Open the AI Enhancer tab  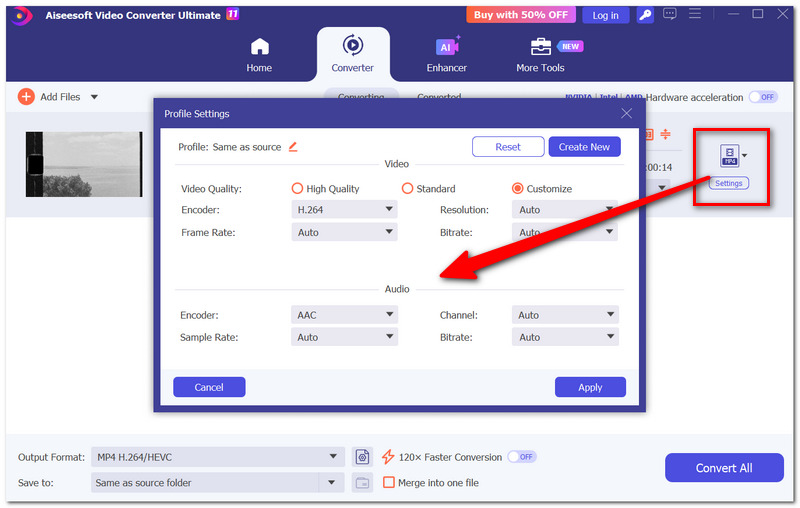click(x=446, y=55)
